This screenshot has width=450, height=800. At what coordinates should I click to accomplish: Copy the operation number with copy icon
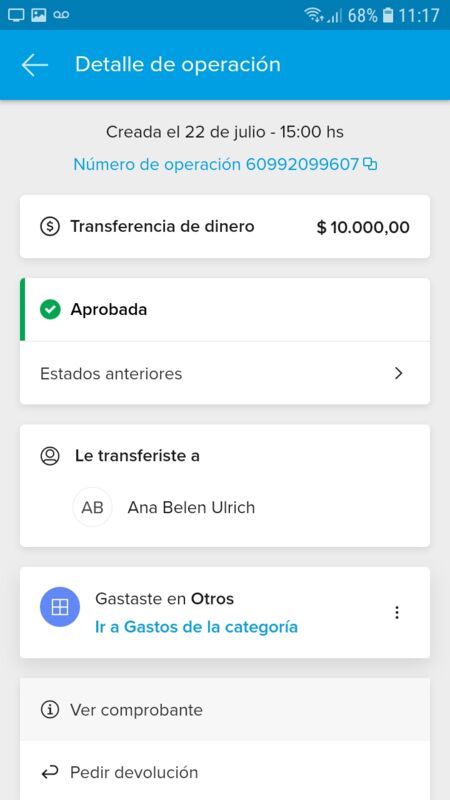point(370,164)
